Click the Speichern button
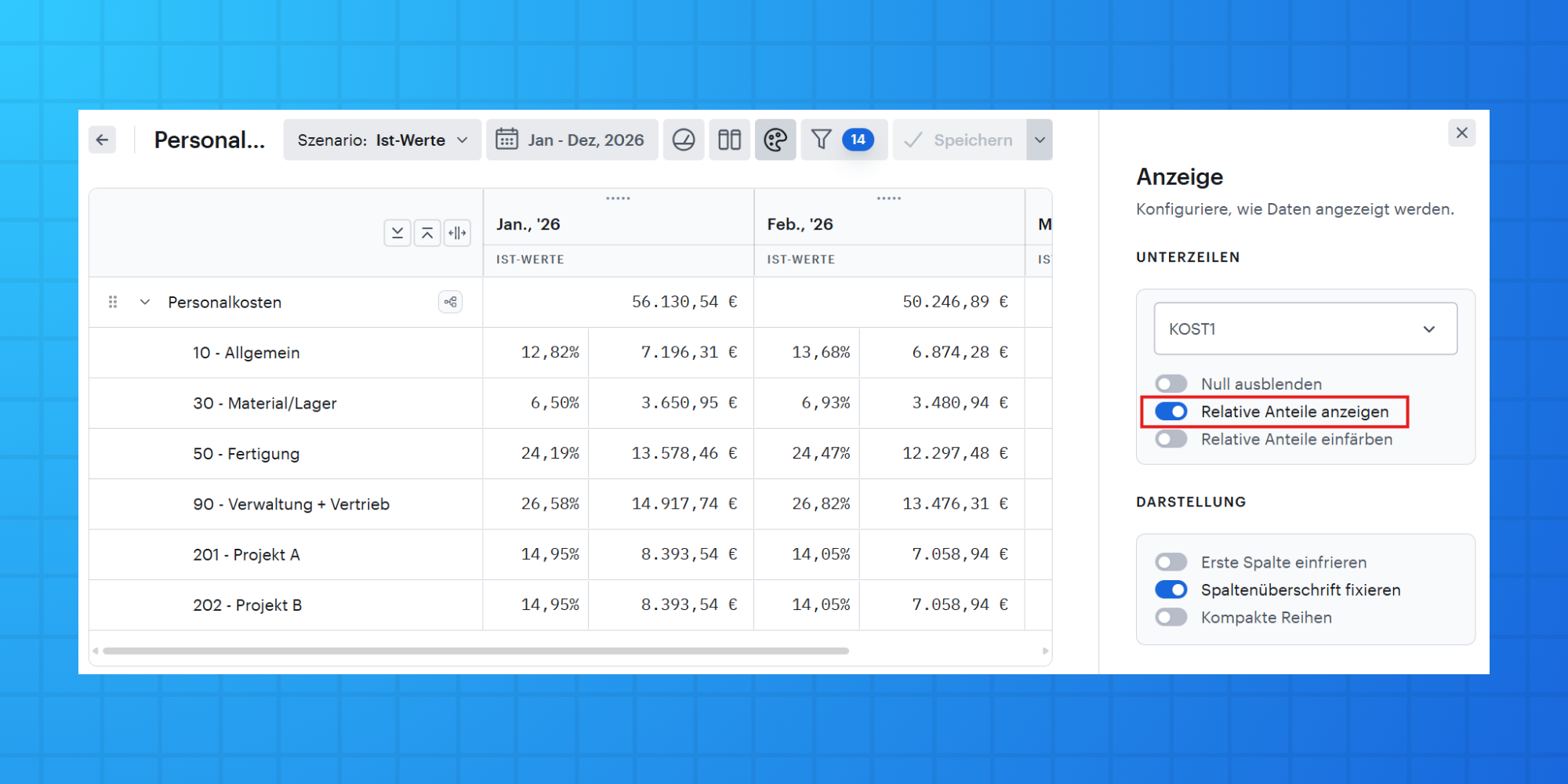 [959, 140]
